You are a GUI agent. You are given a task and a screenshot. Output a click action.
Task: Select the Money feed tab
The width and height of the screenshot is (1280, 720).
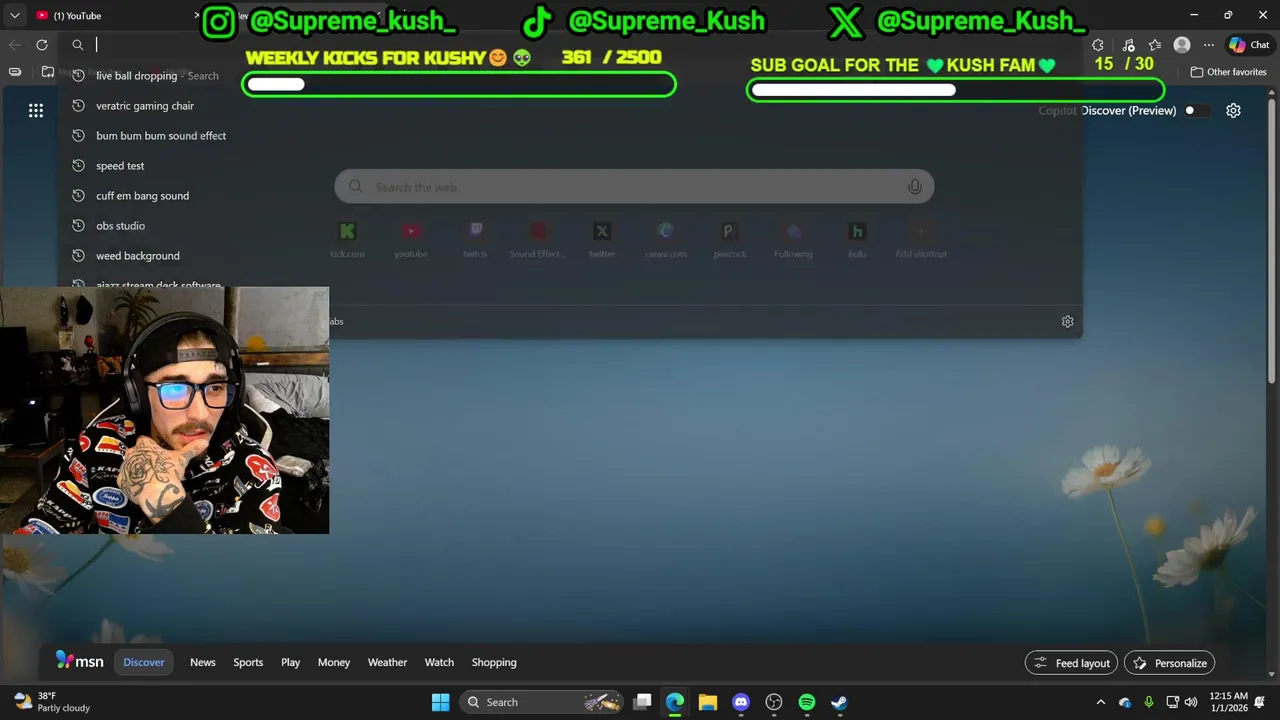[334, 662]
